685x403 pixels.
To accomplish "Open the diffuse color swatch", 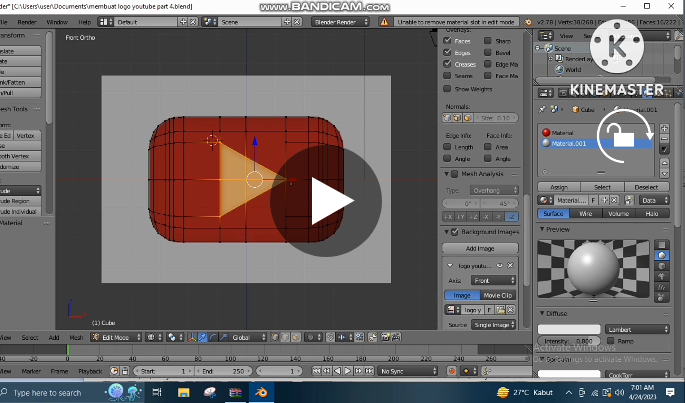I will tap(569, 330).
